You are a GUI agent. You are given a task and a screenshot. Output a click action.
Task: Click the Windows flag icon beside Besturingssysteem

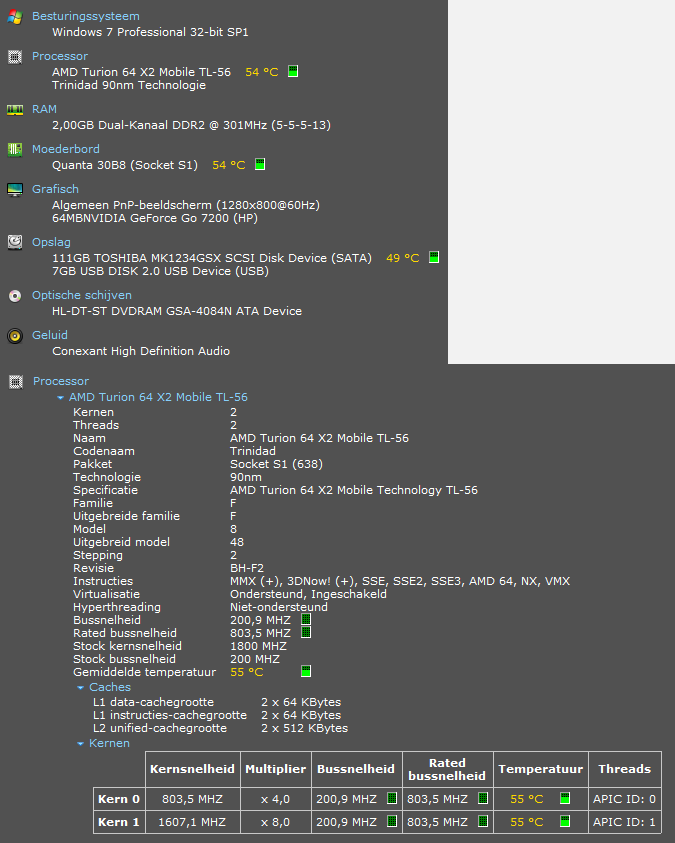(x=15, y=17)
